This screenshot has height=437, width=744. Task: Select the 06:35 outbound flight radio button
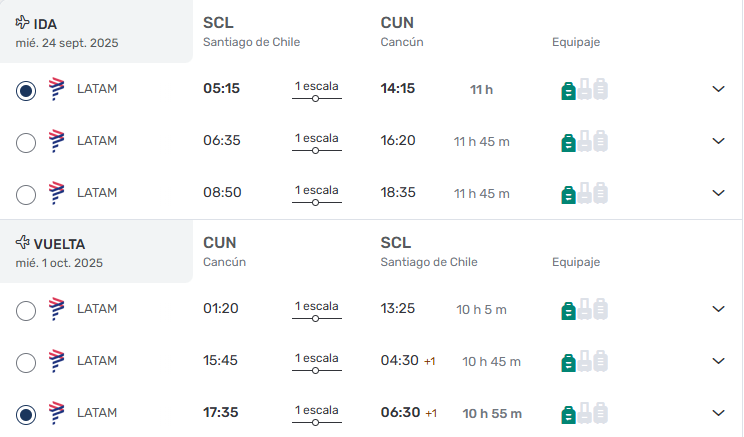click(x=26, y=143)
